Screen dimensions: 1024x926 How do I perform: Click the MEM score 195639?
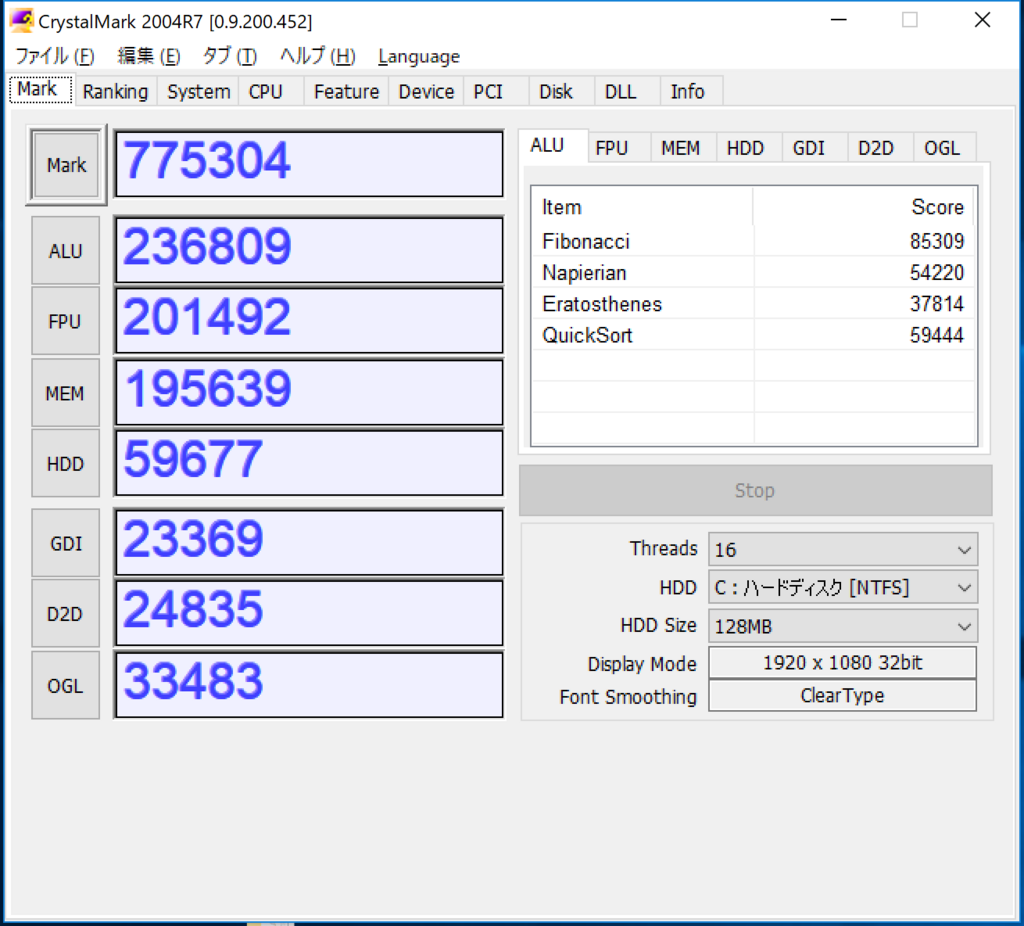click(x=309, y=393)
